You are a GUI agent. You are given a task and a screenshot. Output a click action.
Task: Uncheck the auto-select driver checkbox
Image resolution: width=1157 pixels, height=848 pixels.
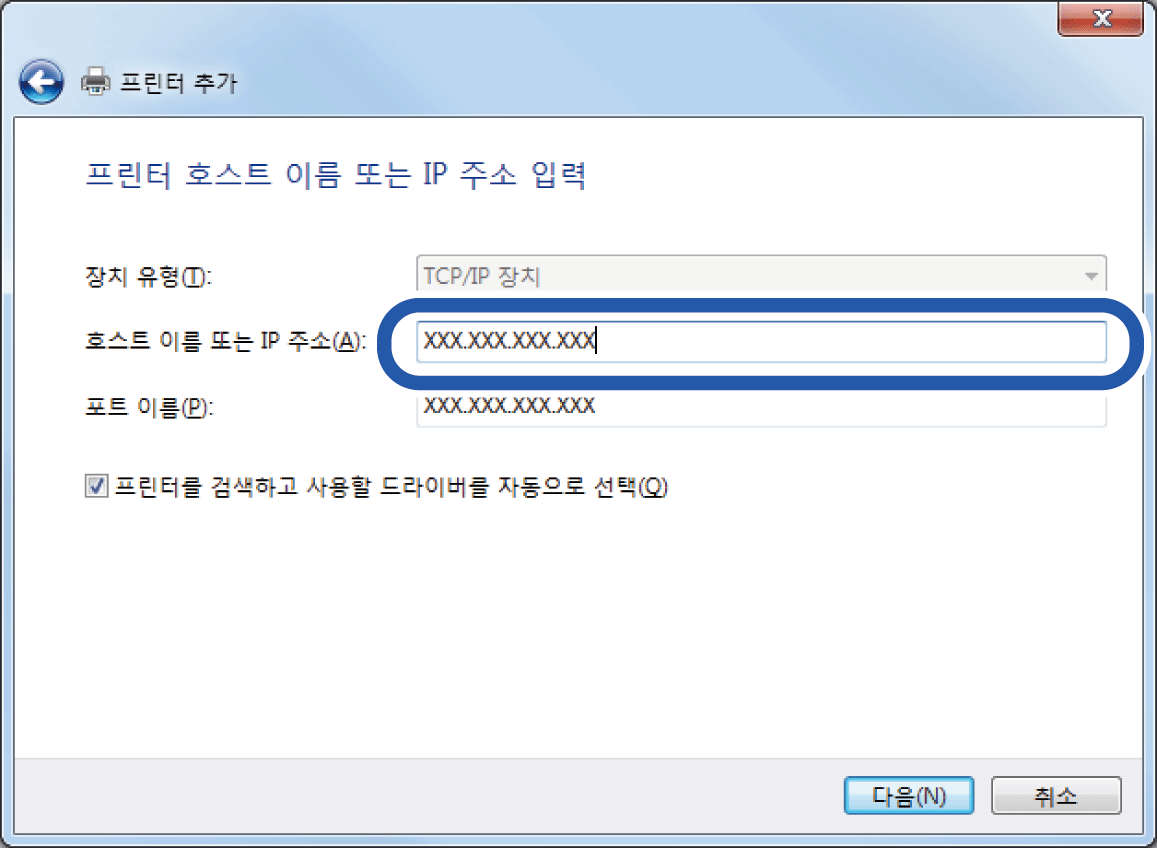(96, 486)
